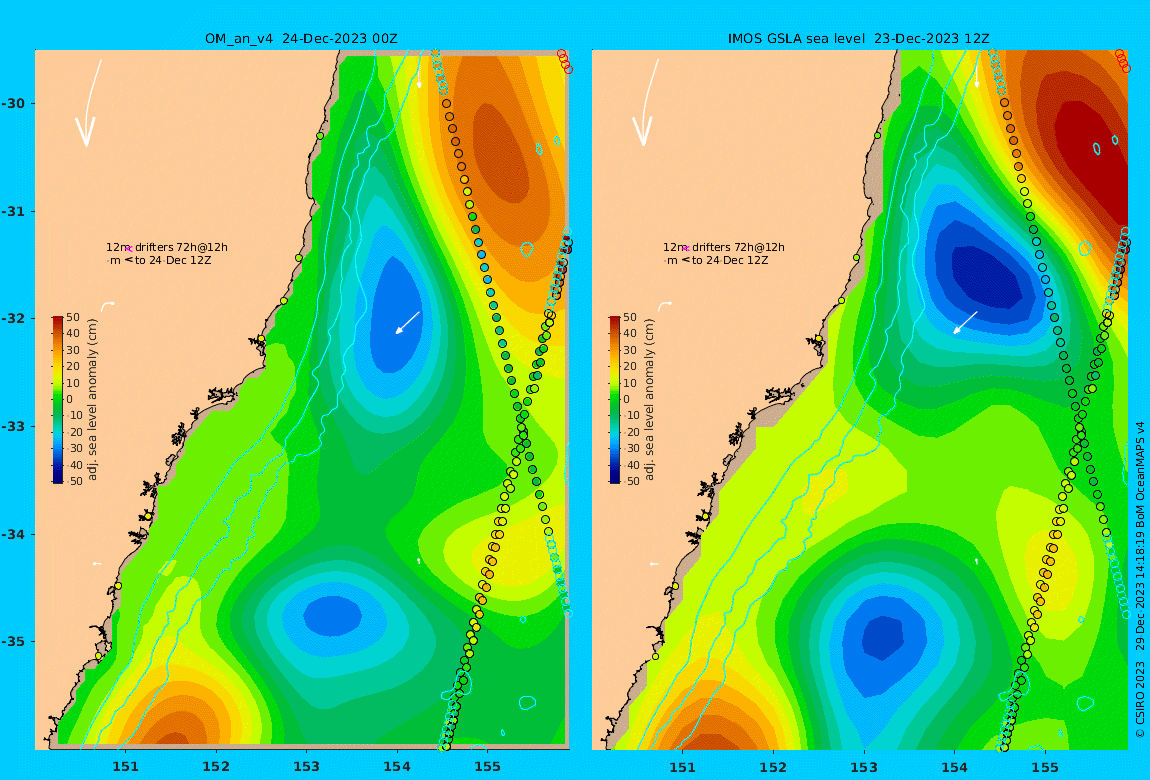Click the -31 latitude axis label

coord(12,211)
